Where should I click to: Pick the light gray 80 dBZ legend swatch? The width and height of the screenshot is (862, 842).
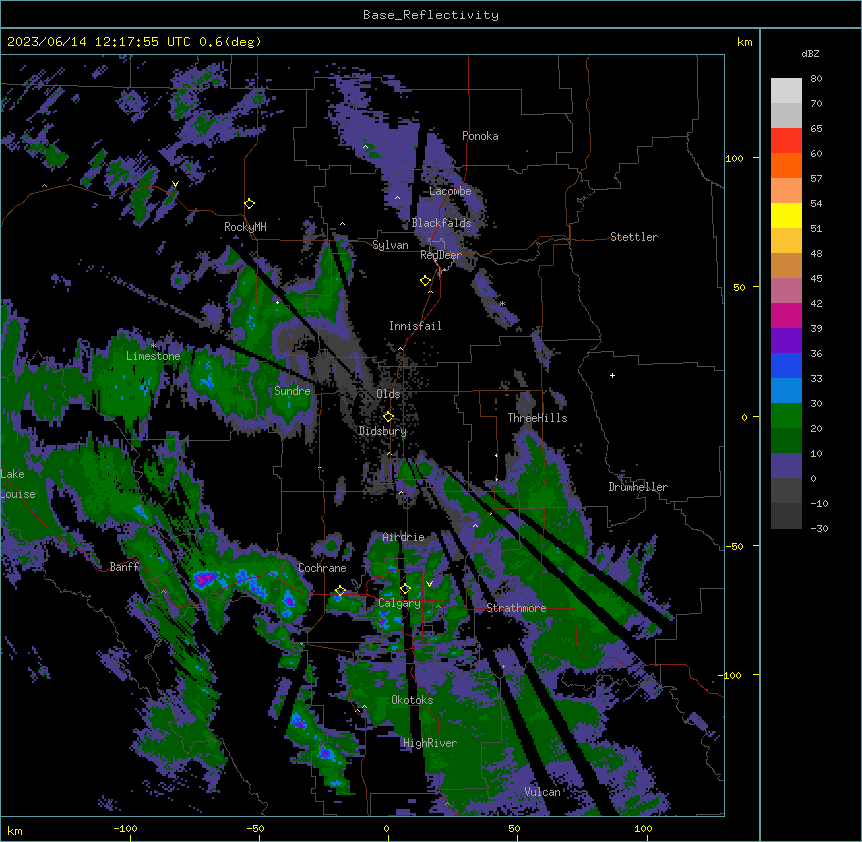click(786, 90)
